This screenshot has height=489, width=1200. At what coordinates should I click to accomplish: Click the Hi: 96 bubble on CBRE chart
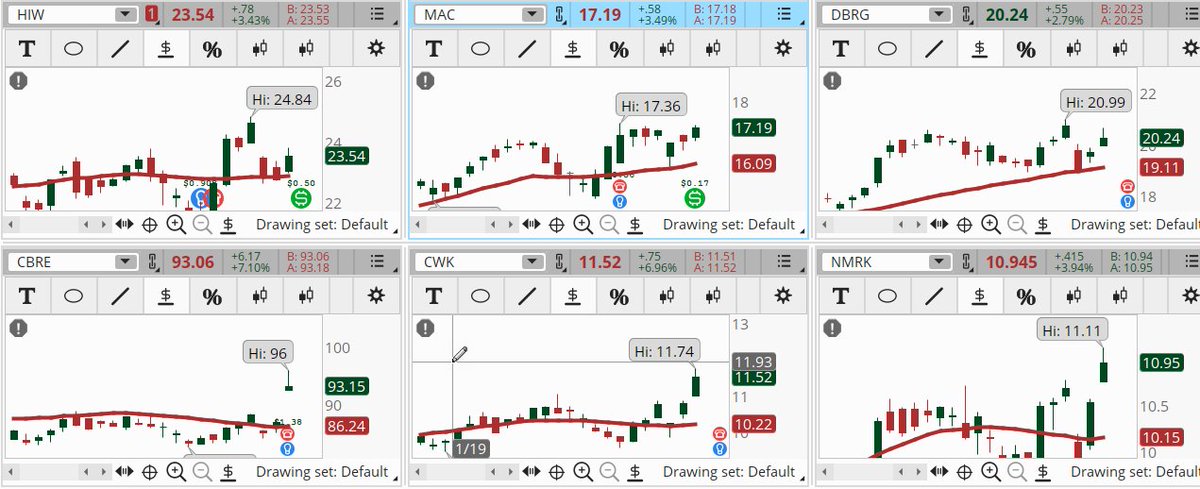(270, 352)
